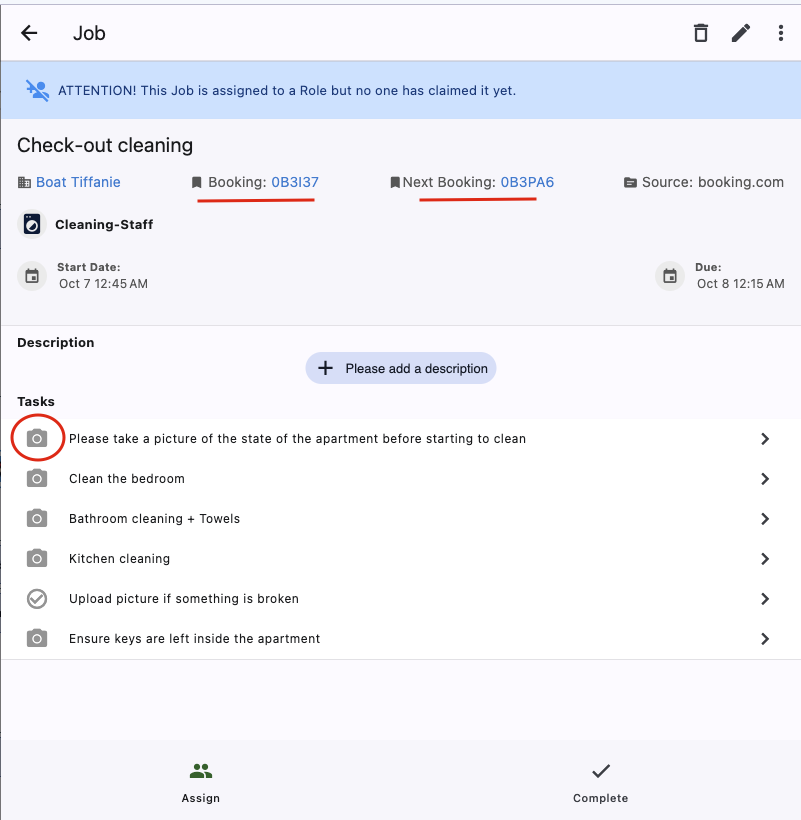Select the Assign tab at bottom
Viewport: 801px width, 820px height.
(x=201, y=783)
